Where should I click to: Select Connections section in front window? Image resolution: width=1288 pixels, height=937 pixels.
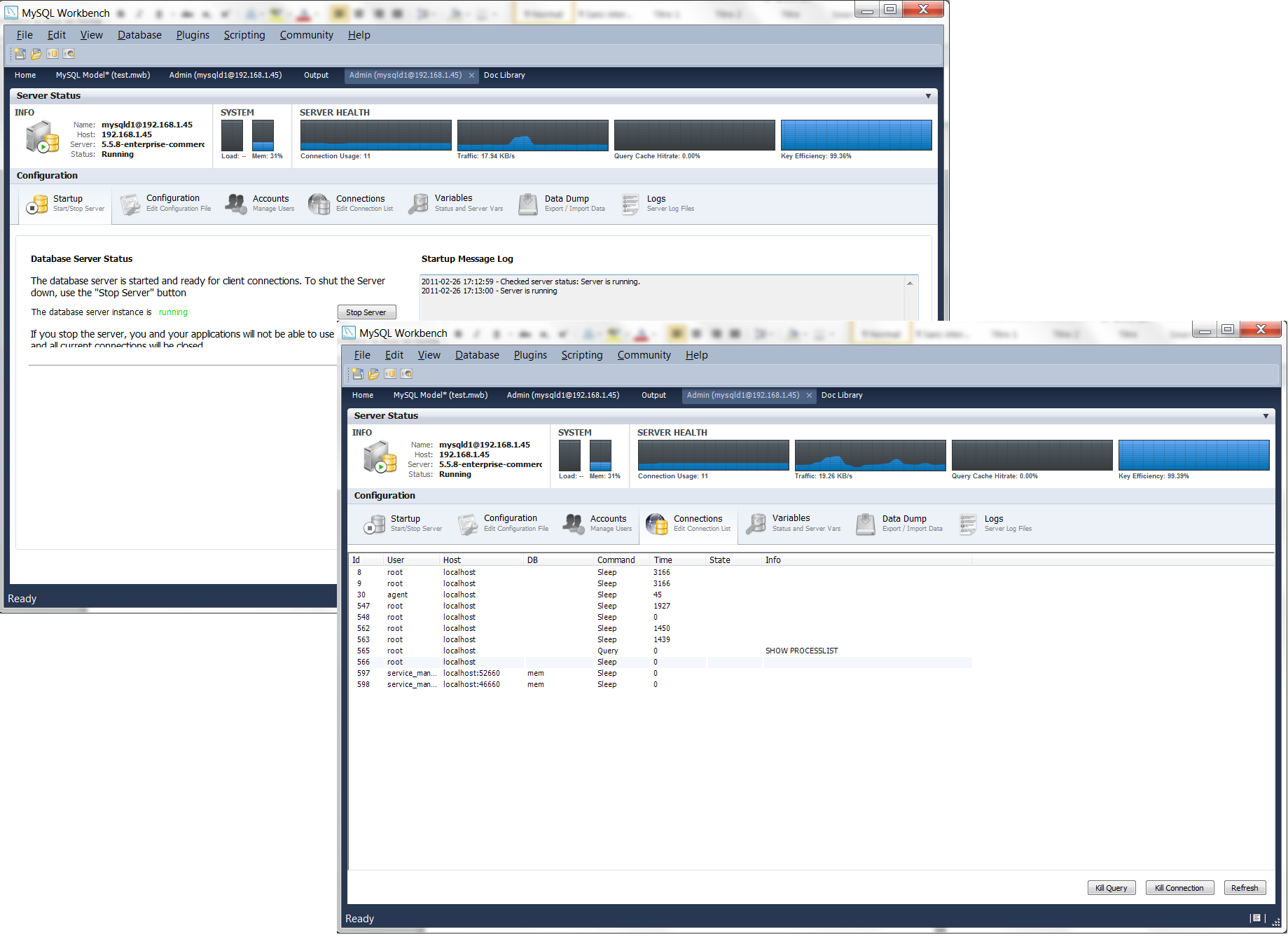688,524
